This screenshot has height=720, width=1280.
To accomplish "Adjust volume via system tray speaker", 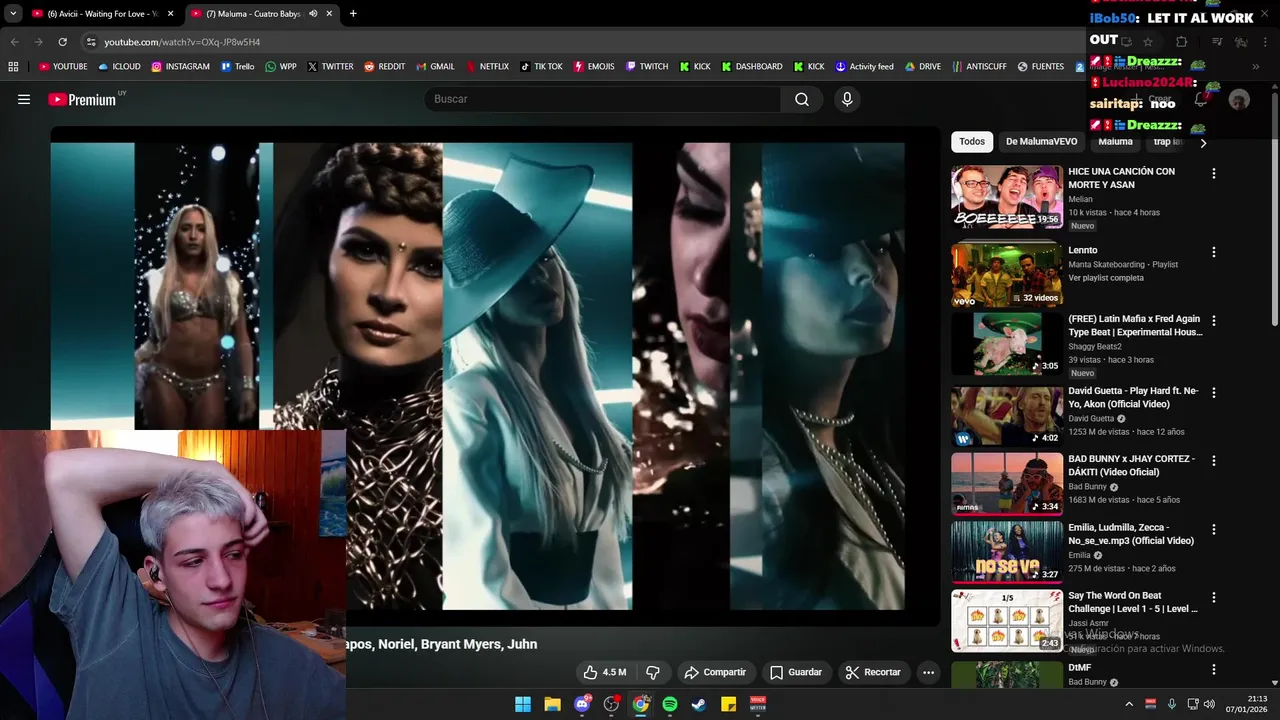I will tap(1209, 704).
